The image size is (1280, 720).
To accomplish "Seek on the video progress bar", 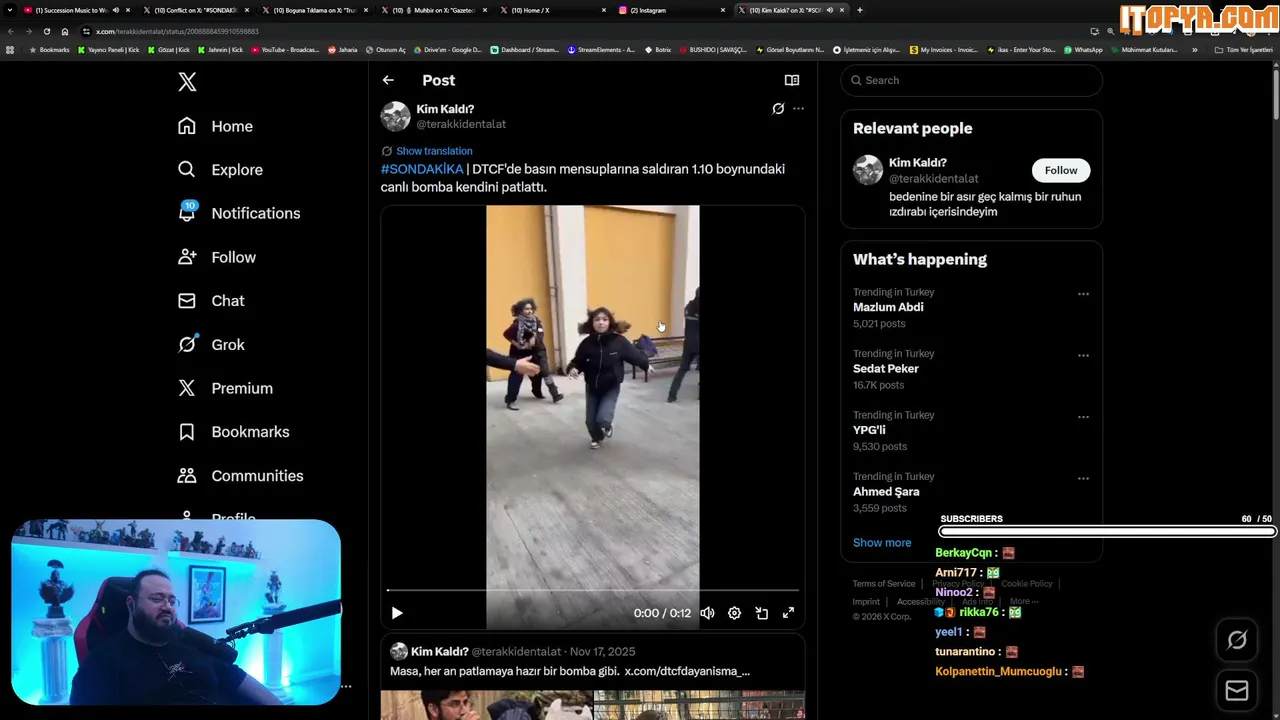I will (593, 591).
